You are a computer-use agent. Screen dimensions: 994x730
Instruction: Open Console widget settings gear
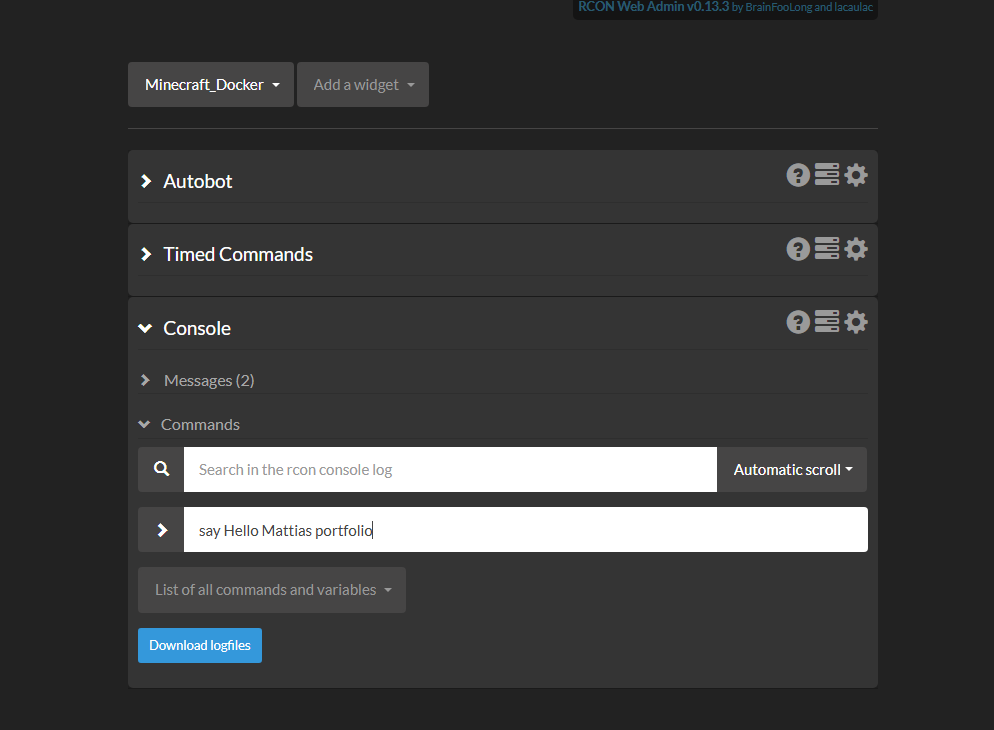click(x=856, y=322)
